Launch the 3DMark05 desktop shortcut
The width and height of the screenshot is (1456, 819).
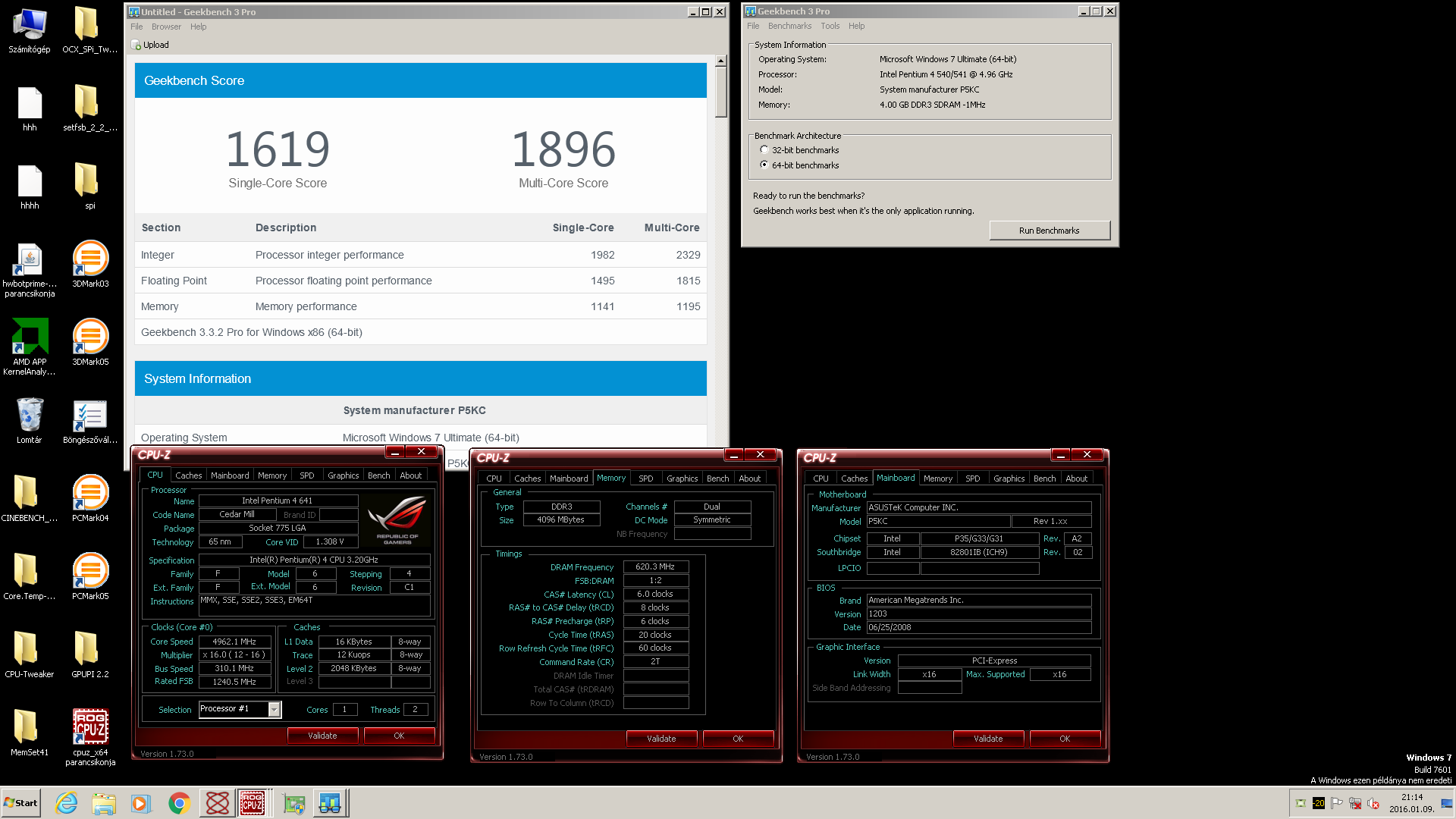(90, 343)
